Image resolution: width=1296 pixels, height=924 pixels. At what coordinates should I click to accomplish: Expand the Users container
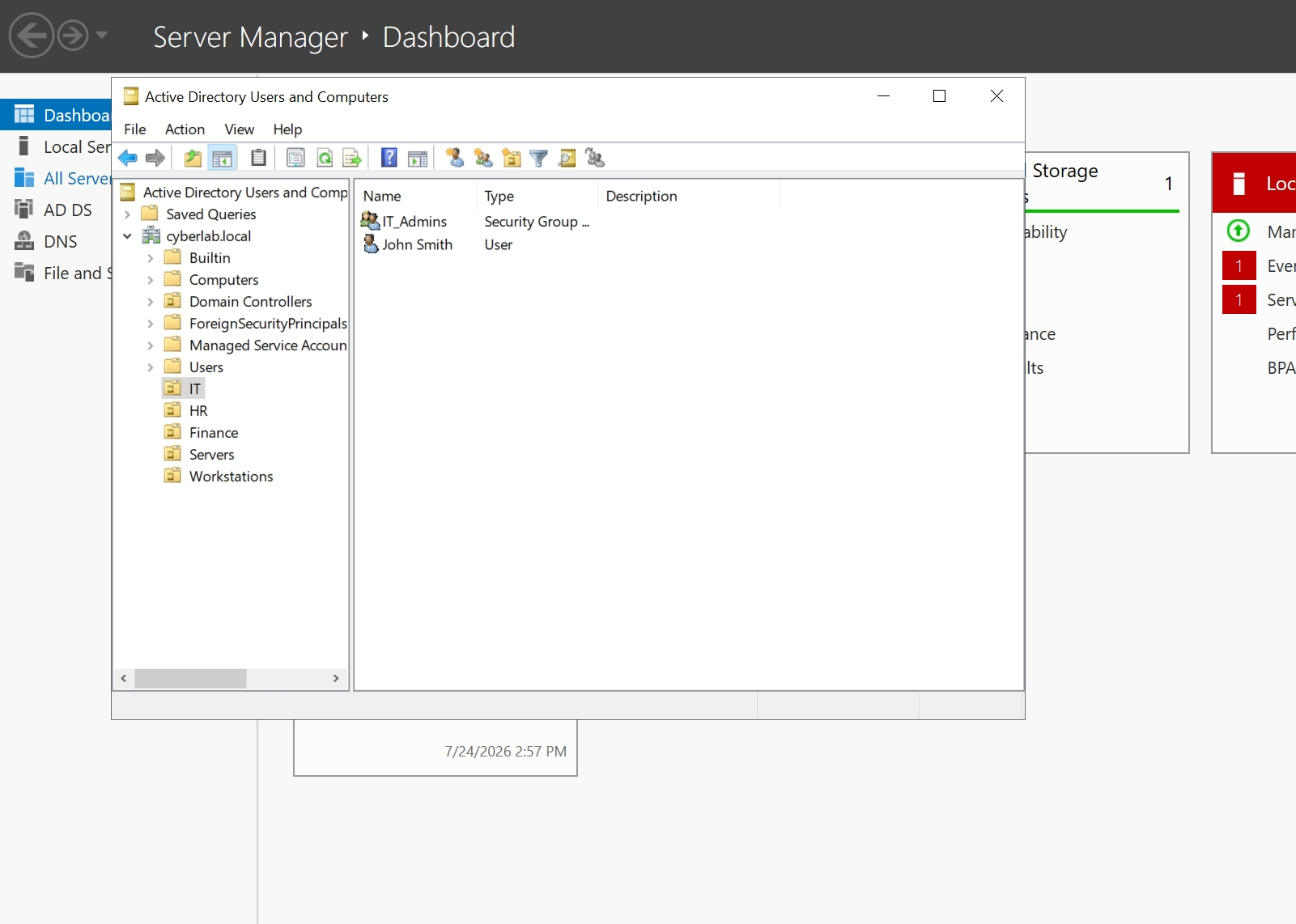click(x=150, y=367)
